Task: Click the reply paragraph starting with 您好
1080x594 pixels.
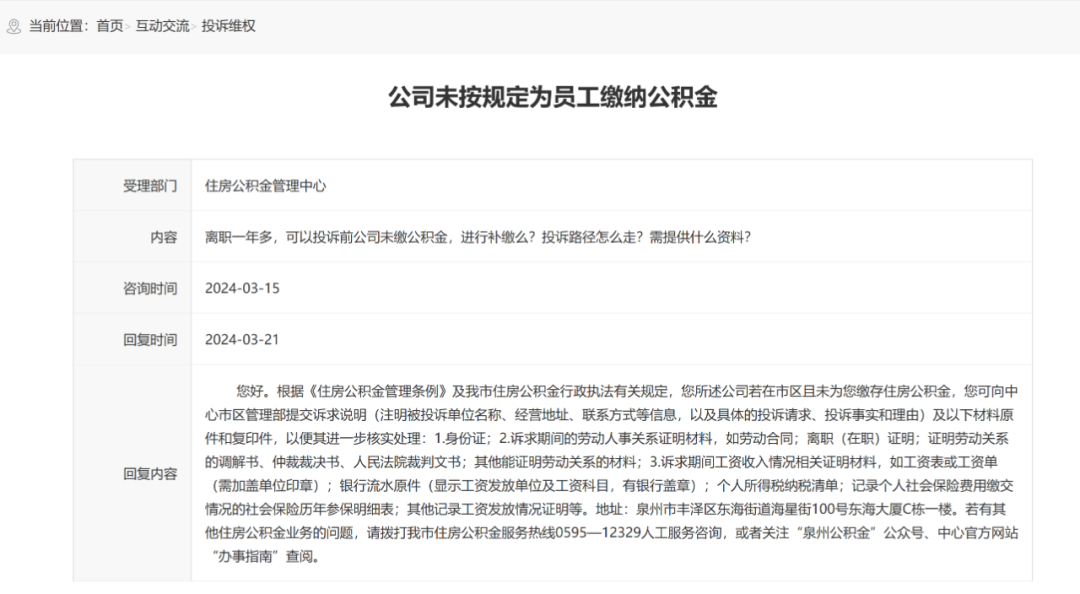Action: pos(612,473)
